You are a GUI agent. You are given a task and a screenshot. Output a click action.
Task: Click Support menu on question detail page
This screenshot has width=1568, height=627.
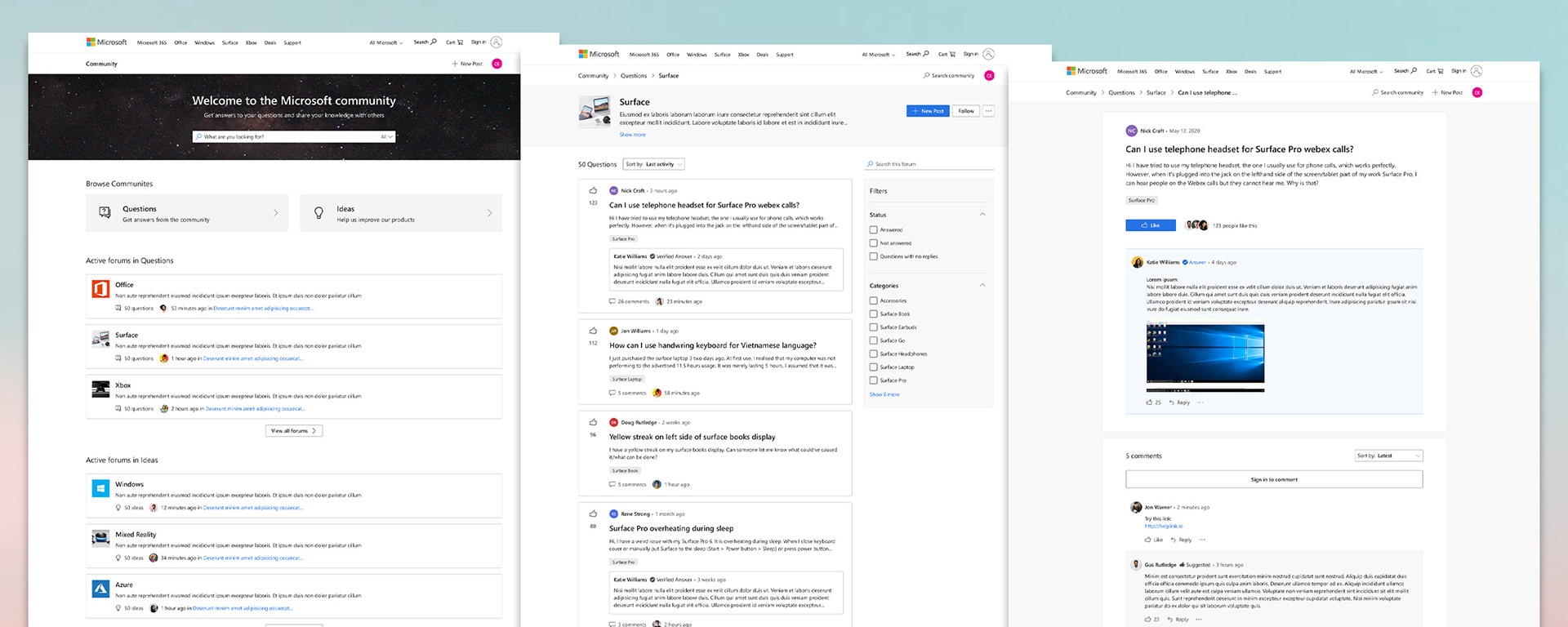(x=1272, y=72)
